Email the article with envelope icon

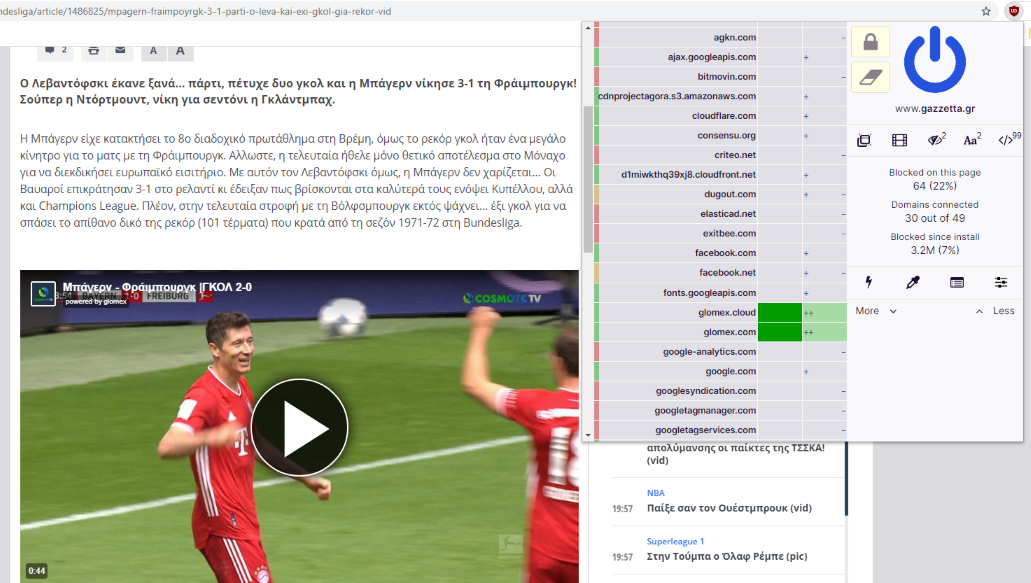[120, 51]
